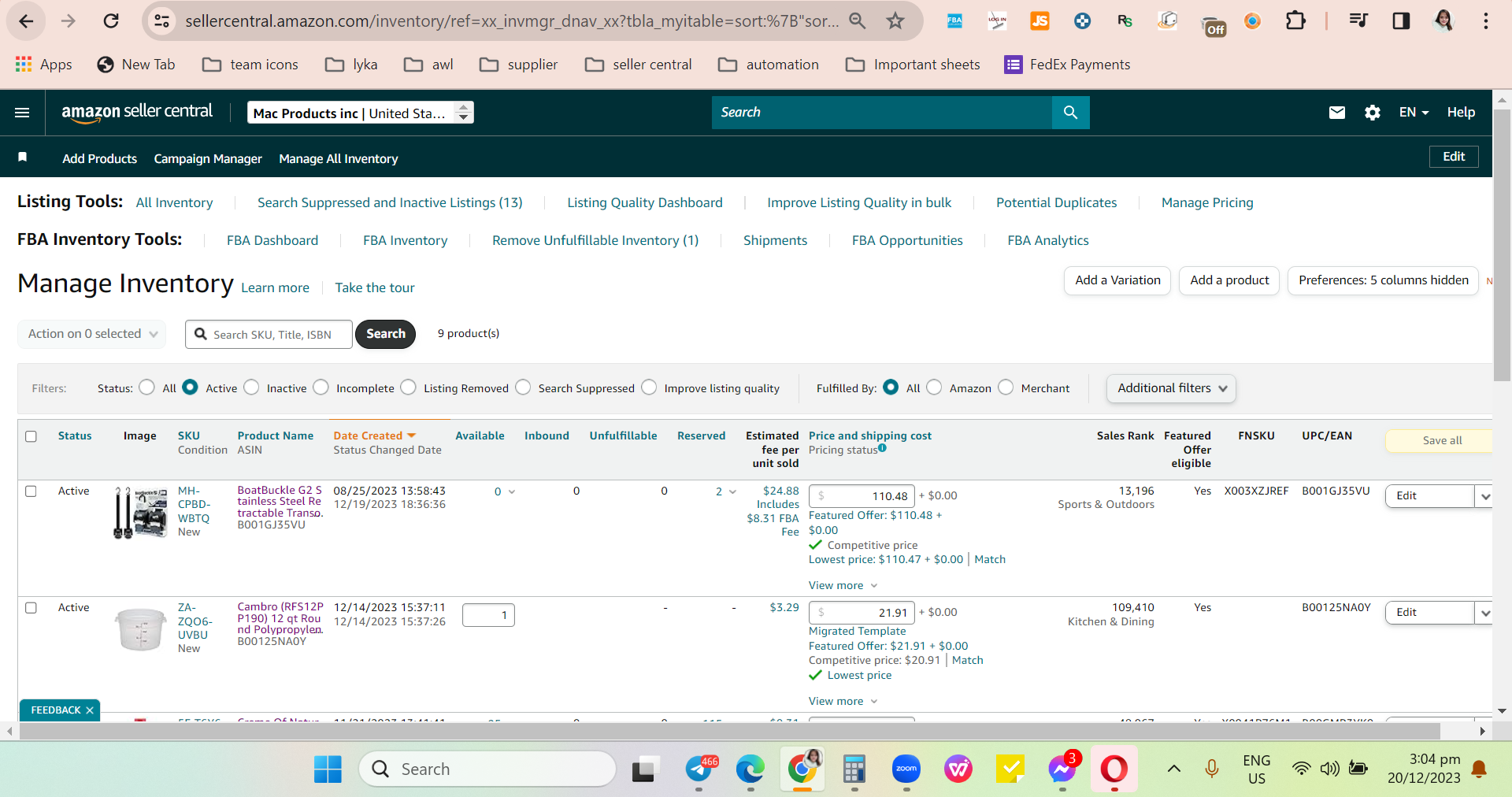
Task: Expand the Action on 0 selected dropdown
Action: pyautogui.click(x=92, y=334)
